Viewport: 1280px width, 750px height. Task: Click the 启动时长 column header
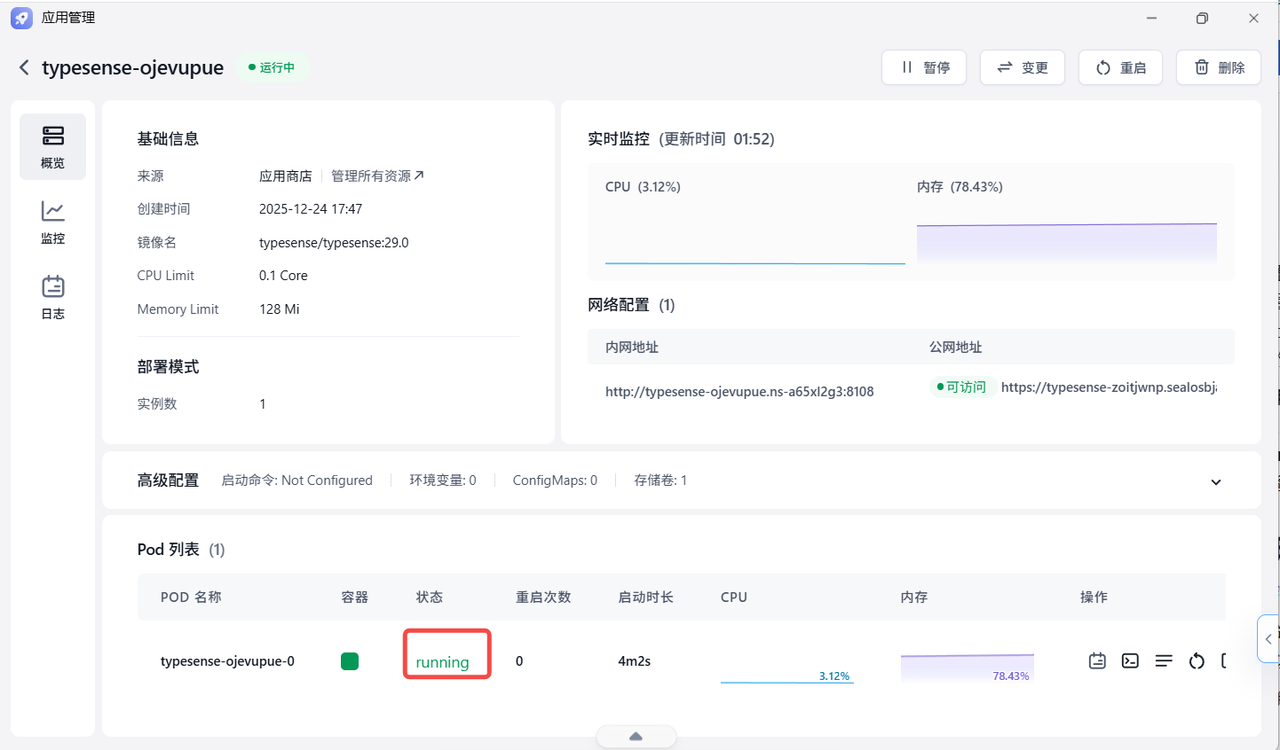click(x=646, y=597)
